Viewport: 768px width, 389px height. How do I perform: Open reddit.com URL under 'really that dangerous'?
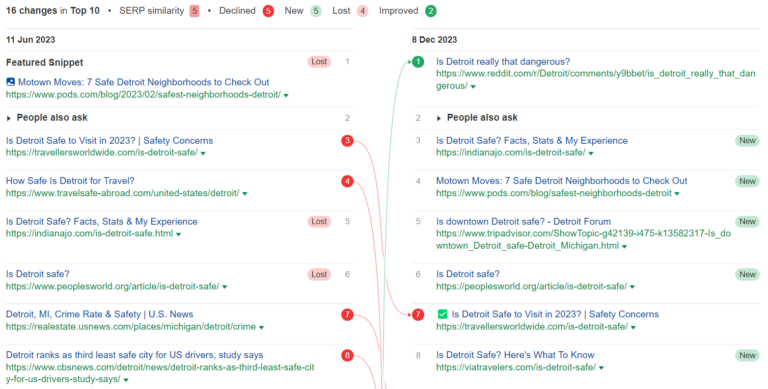pos(596,79)
